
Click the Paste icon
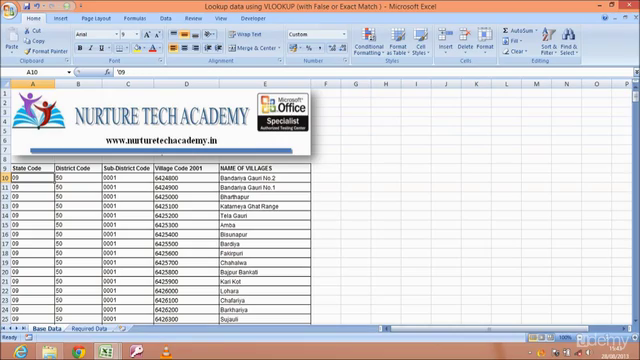12,36
